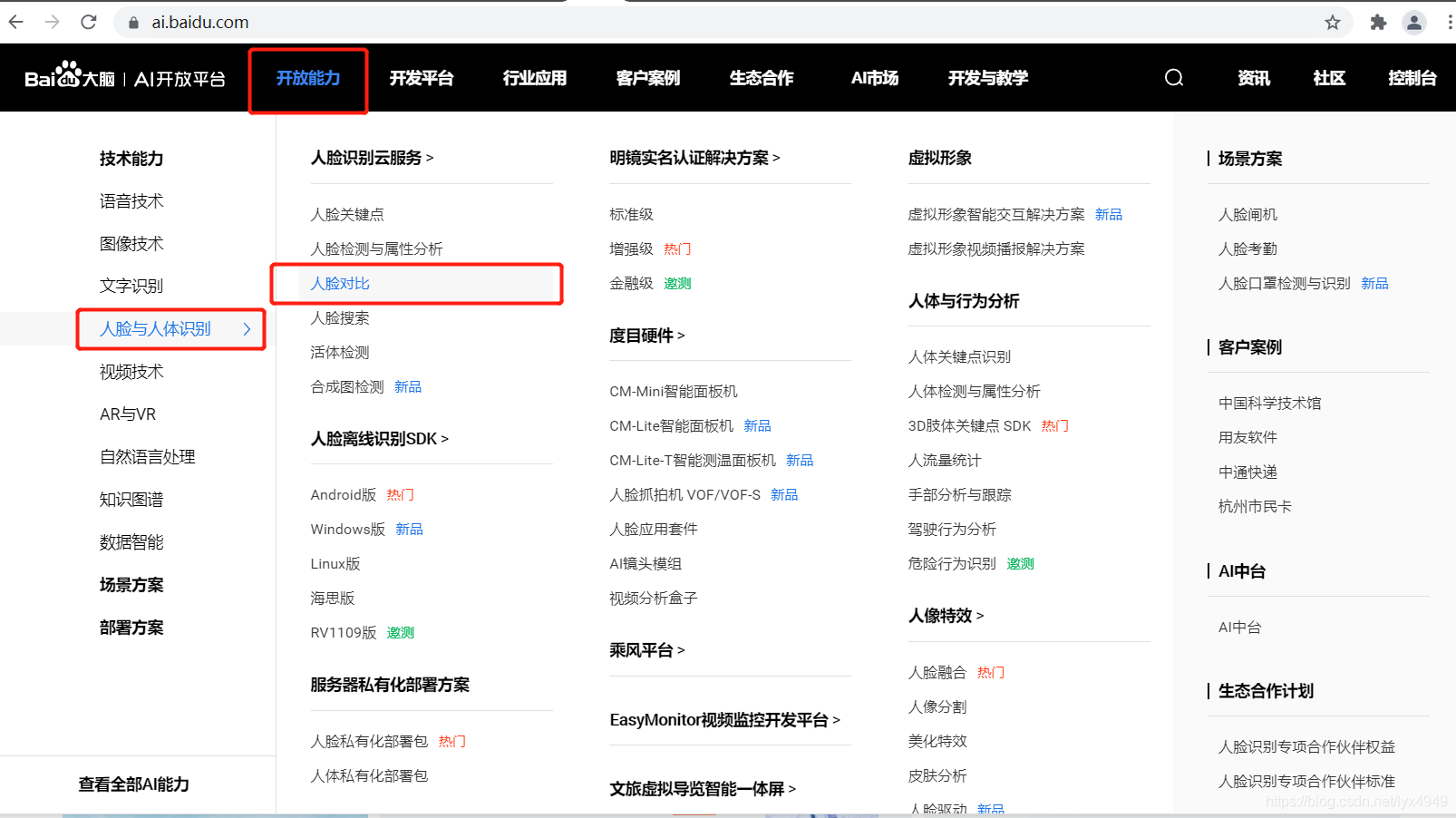Open 人脸检测与属性分析 link
1456x818 pixels.
tap(376, 249)
